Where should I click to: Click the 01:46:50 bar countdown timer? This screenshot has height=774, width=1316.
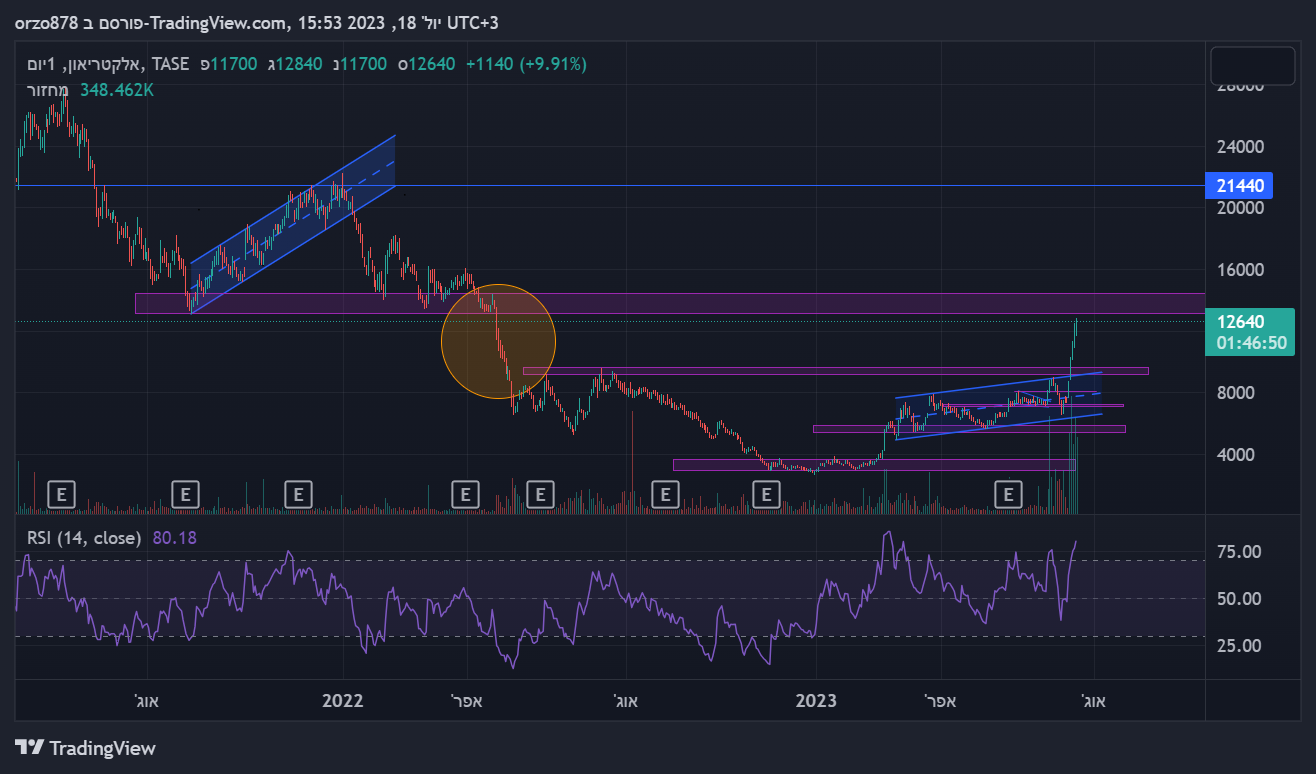coord(1252,343)
